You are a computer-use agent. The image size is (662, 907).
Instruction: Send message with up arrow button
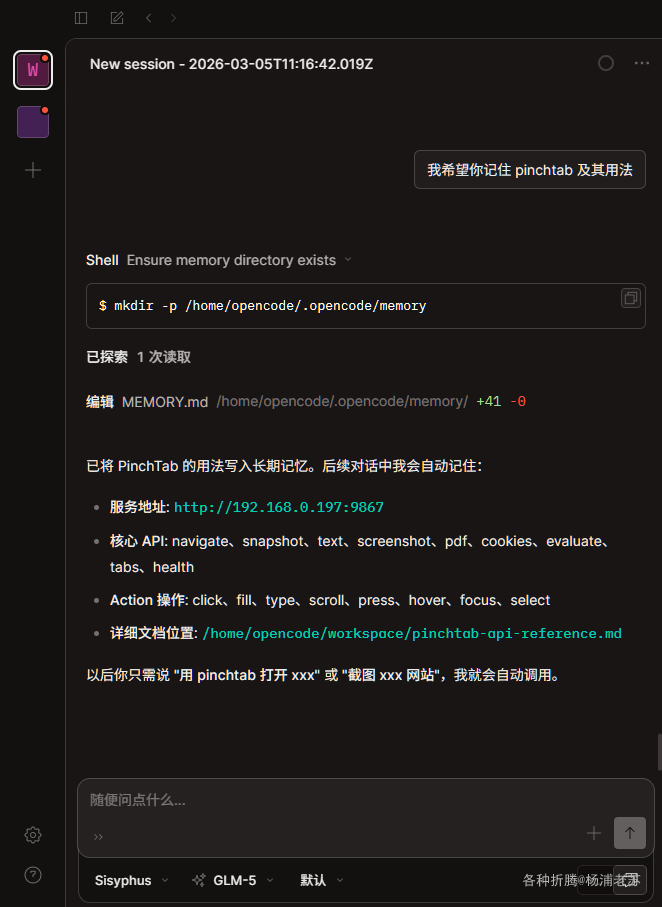[x=630, y=833]
